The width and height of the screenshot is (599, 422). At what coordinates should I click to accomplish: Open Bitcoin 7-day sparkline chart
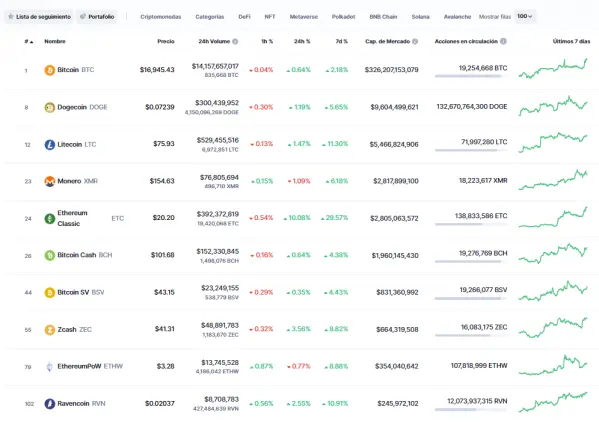(553, 69)
